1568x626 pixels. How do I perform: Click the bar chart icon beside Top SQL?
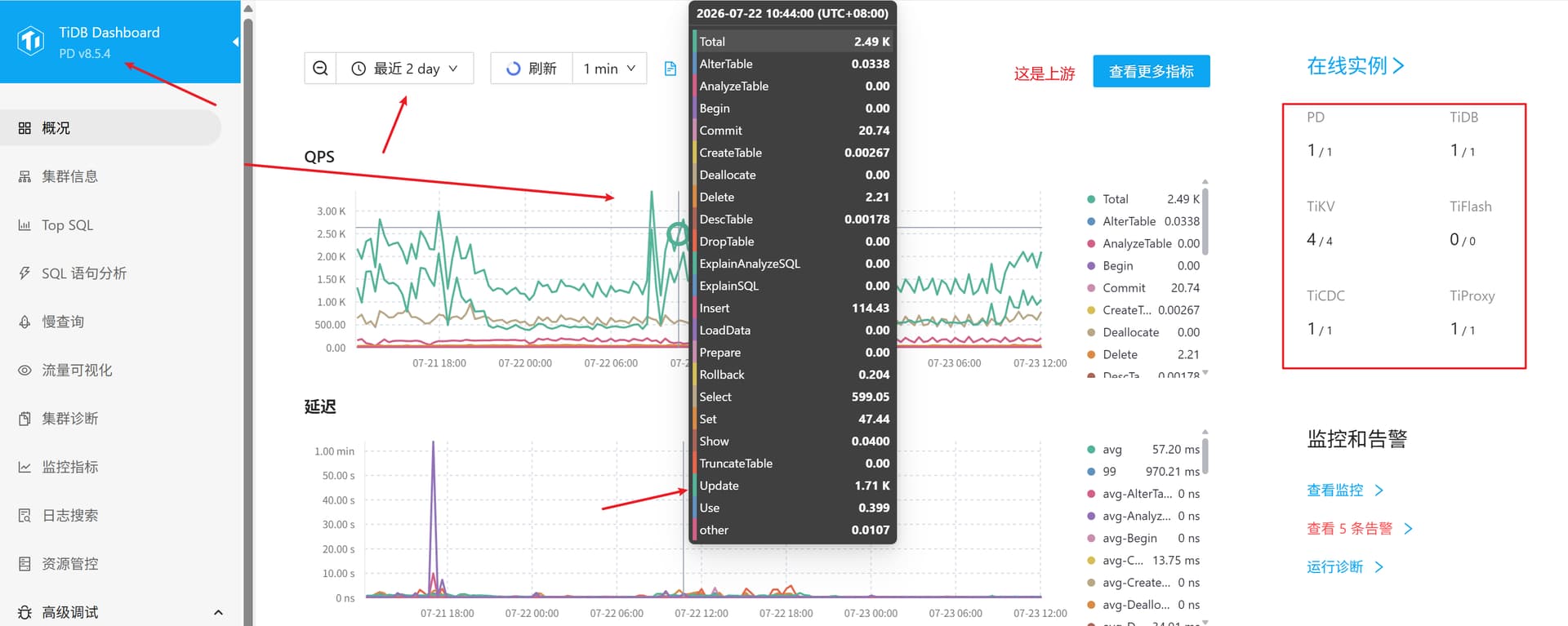(24, 225)
